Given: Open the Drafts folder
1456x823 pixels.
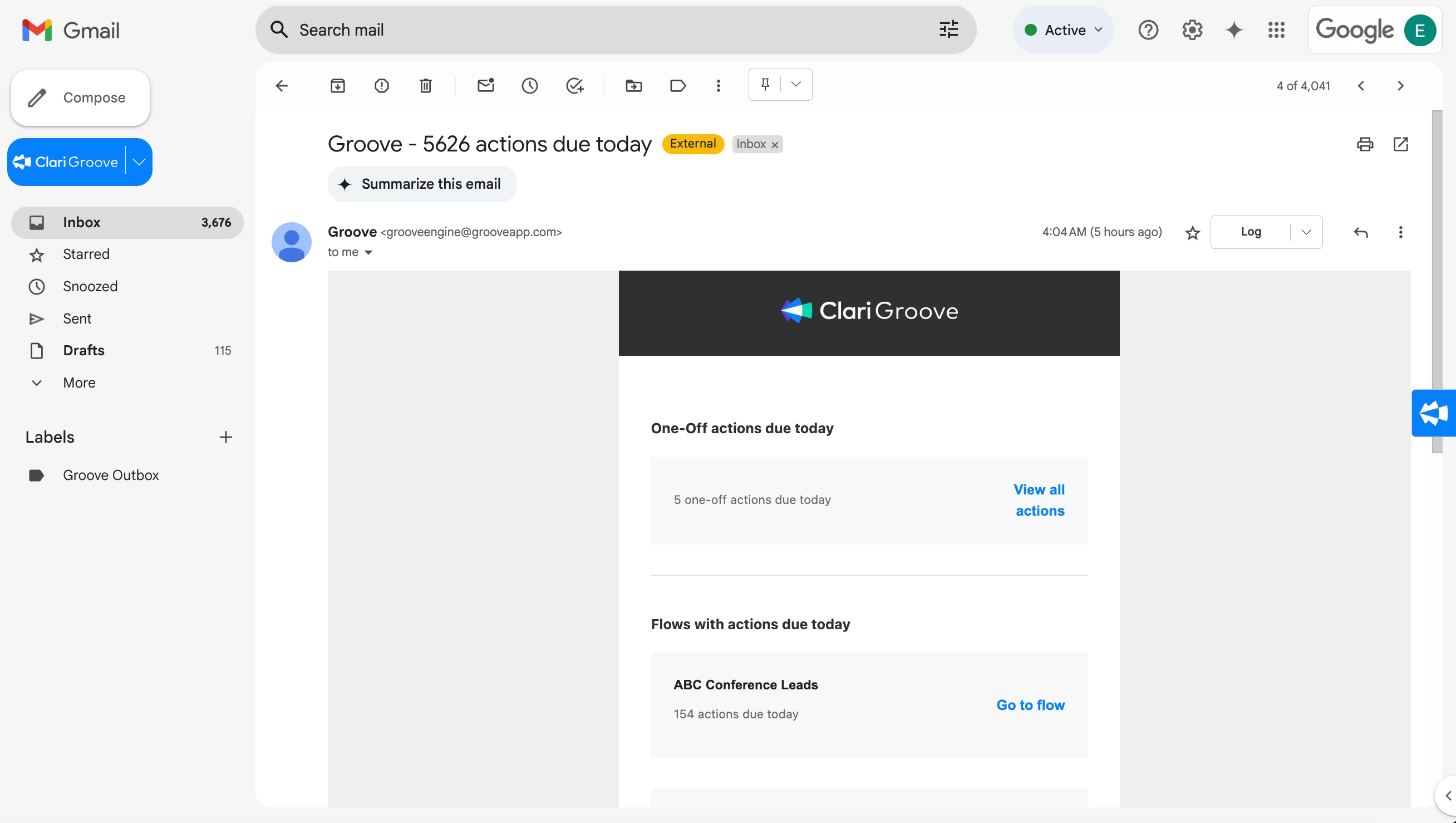Looking at the screenshot, I should click(x=127, y=351).
